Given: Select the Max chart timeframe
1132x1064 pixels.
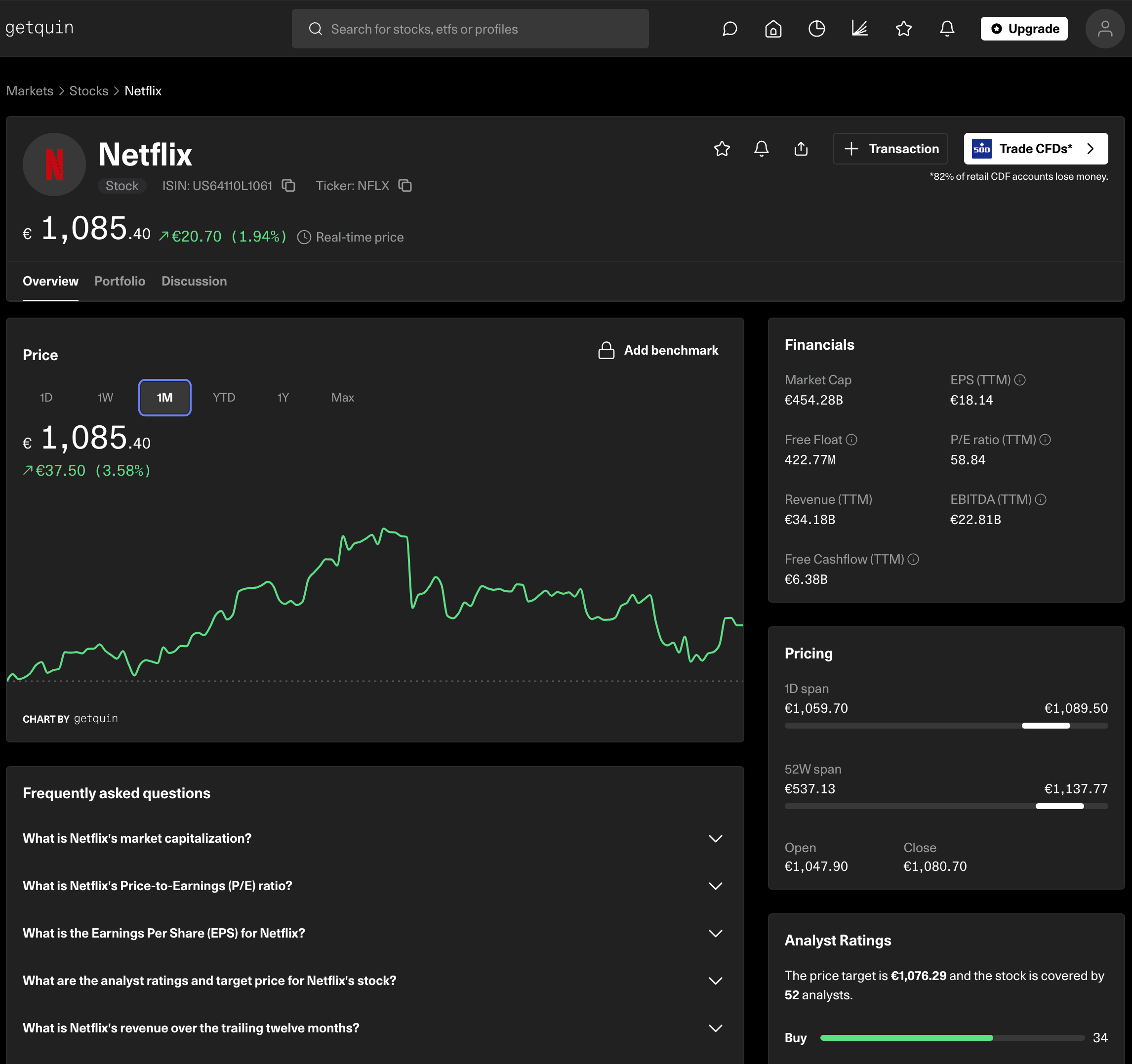Looking at the screenshot, I should click(342, 398).
